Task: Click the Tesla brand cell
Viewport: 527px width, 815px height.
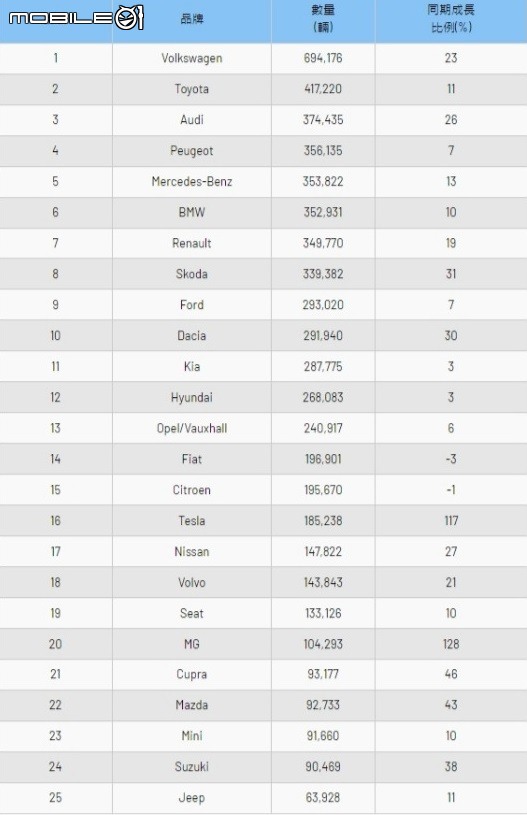Action: (x=192, y=521)
